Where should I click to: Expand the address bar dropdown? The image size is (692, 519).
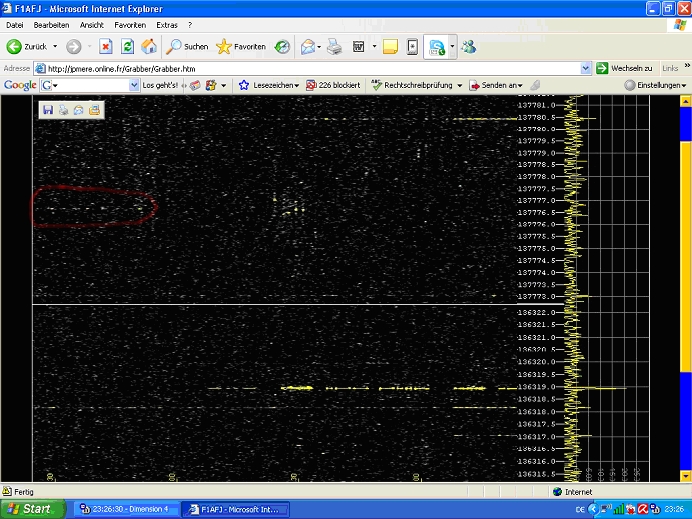point(586,68)
